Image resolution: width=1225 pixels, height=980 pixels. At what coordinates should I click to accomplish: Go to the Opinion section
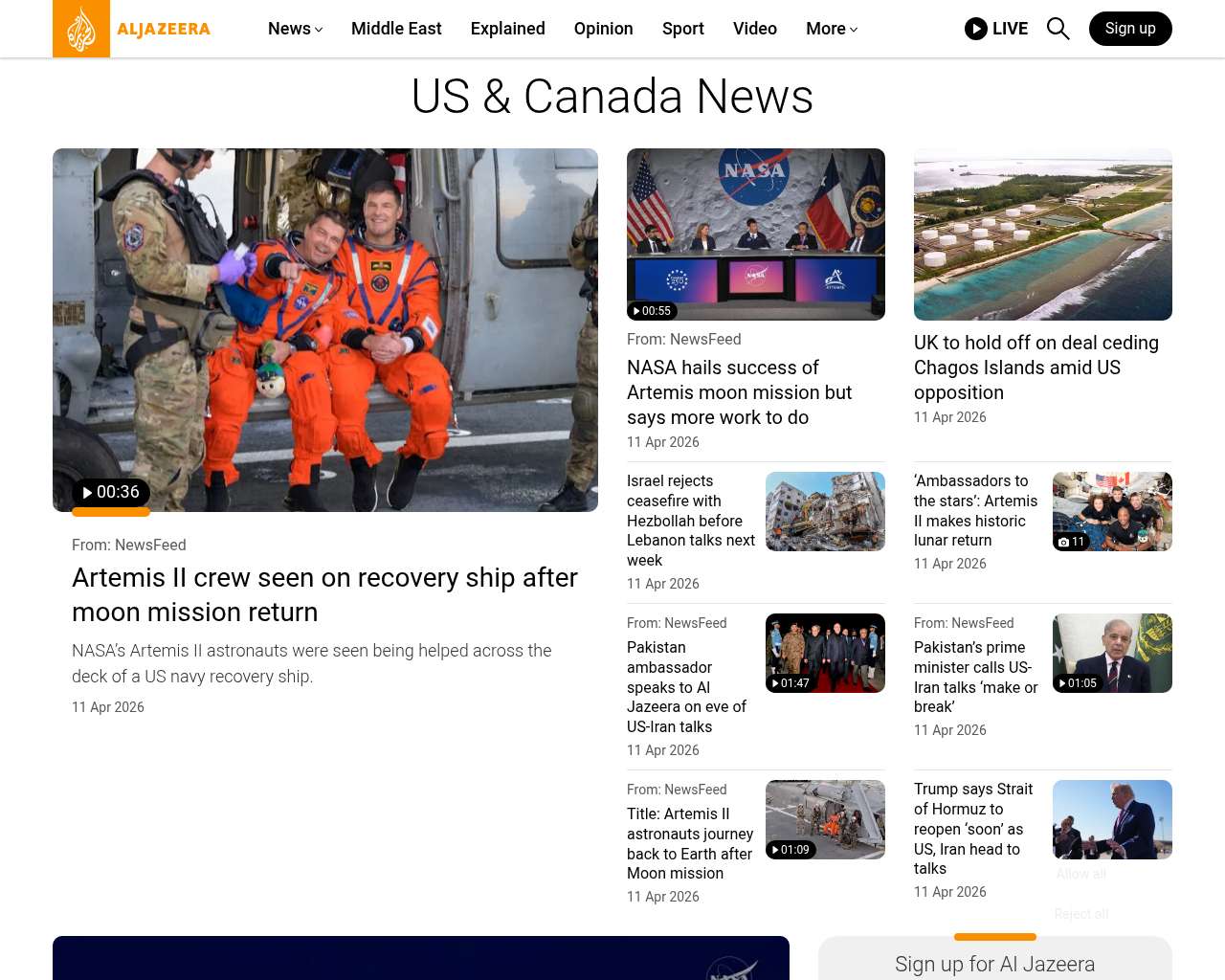pos(603,29)
